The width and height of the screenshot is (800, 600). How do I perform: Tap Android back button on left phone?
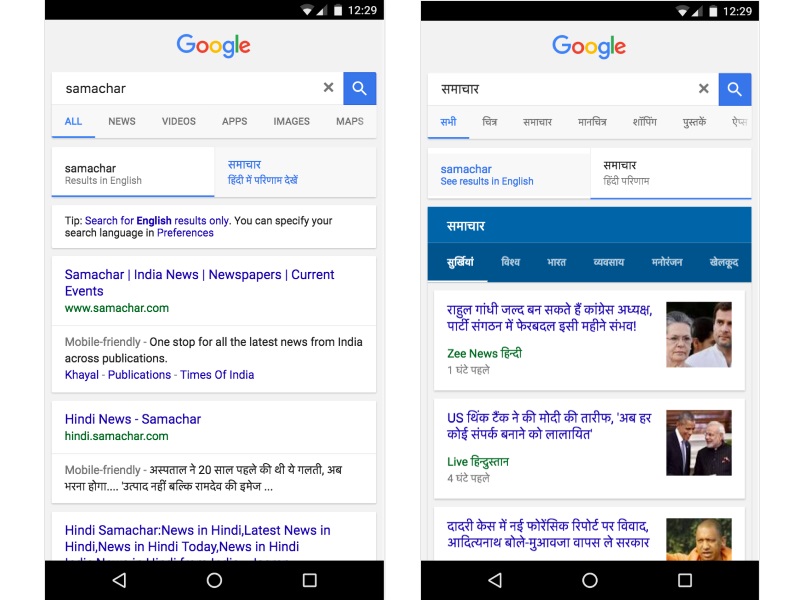[x=119, y=580]
